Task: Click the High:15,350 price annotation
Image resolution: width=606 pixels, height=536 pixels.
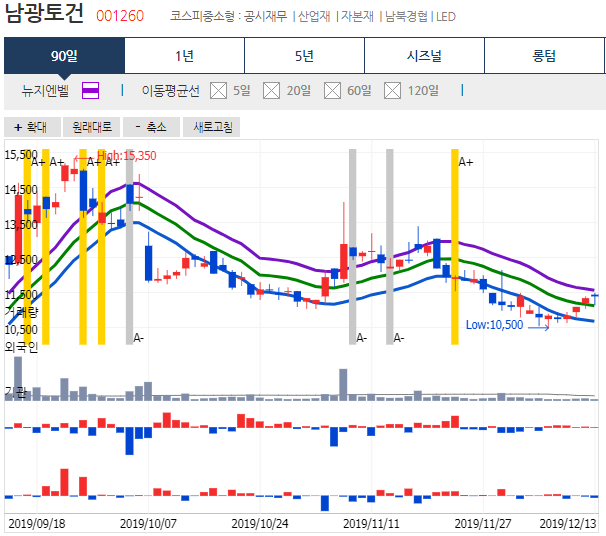Action: click(127, 156)
